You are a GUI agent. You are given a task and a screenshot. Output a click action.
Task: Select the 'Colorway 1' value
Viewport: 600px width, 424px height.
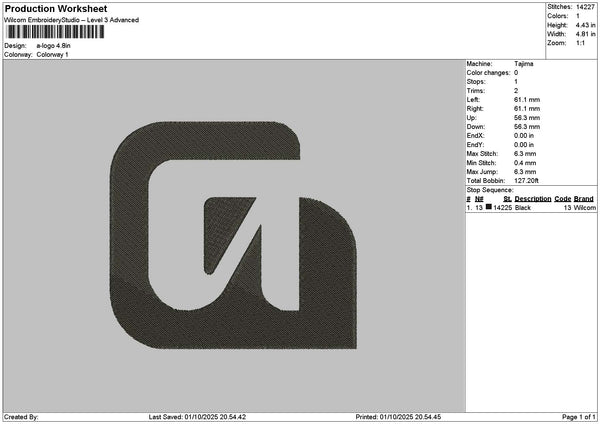coord(52,55)
